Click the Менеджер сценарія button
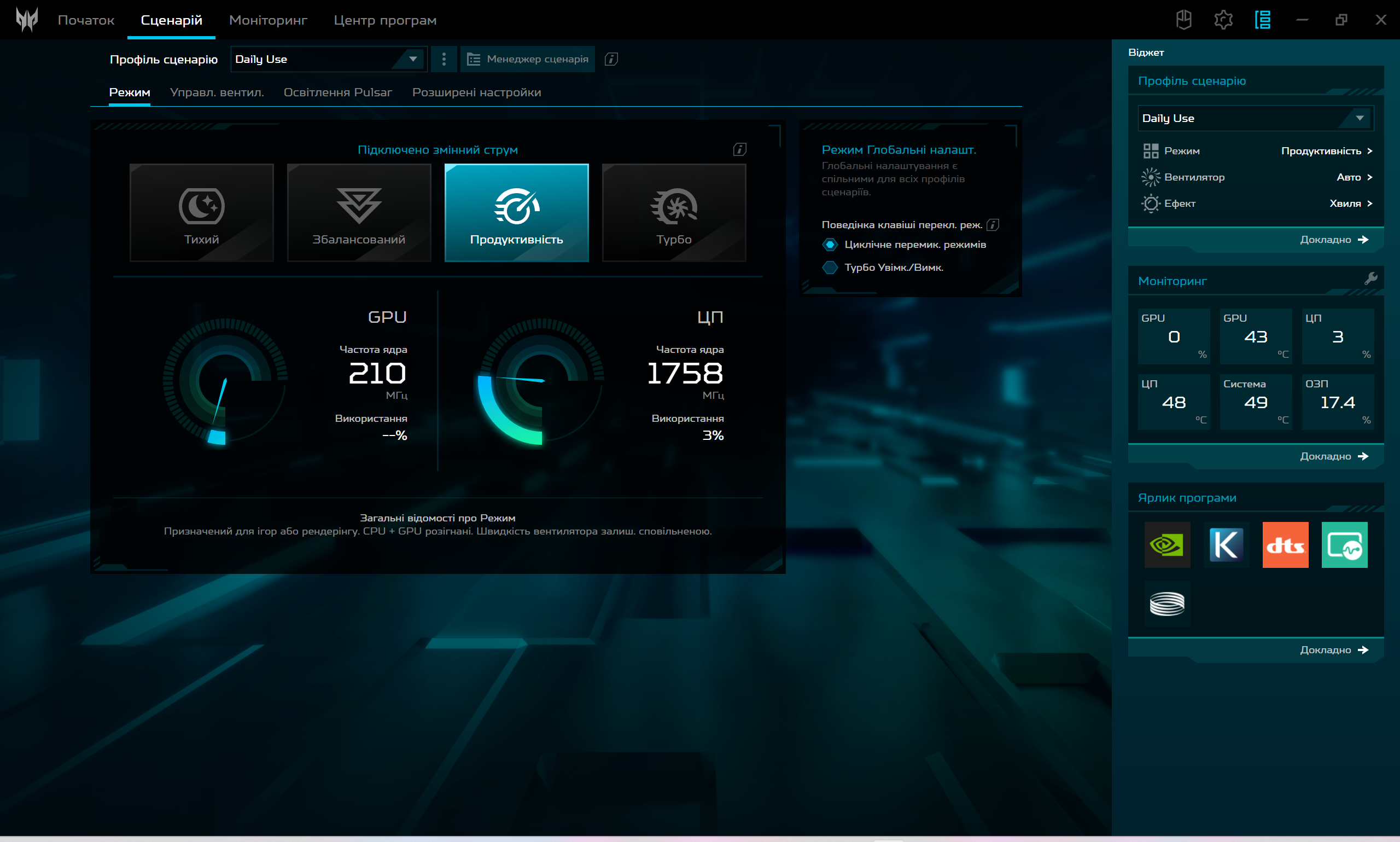1400x842 pixels. click(x=527, y=59)
